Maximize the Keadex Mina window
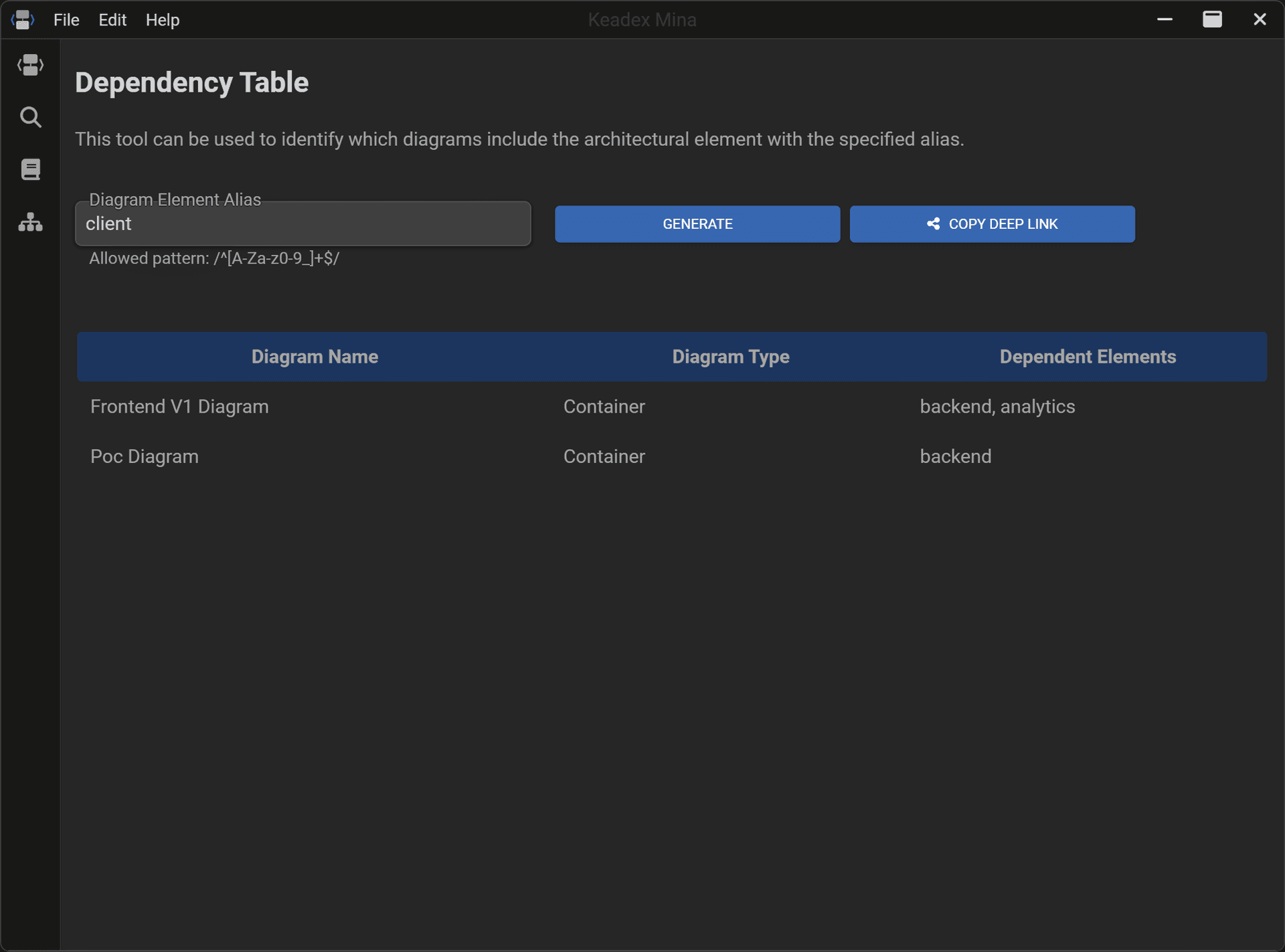This screenshot has width=1285, height=952. tap(1212, 19)
